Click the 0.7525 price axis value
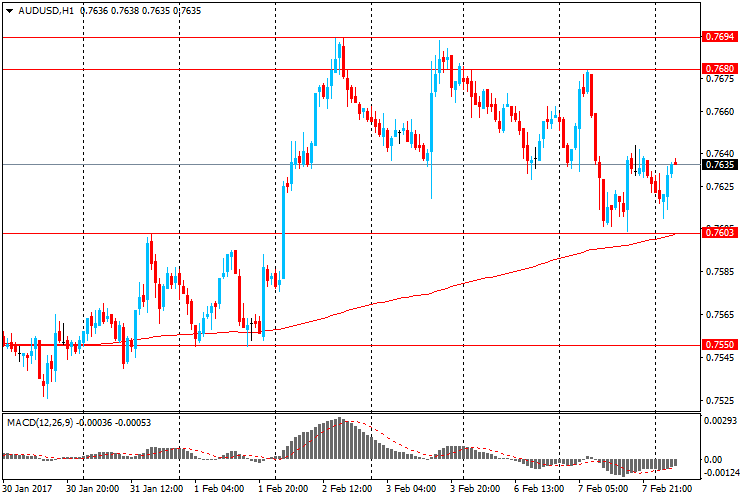This screenshot has width=740, height=500. click(720, 400)
